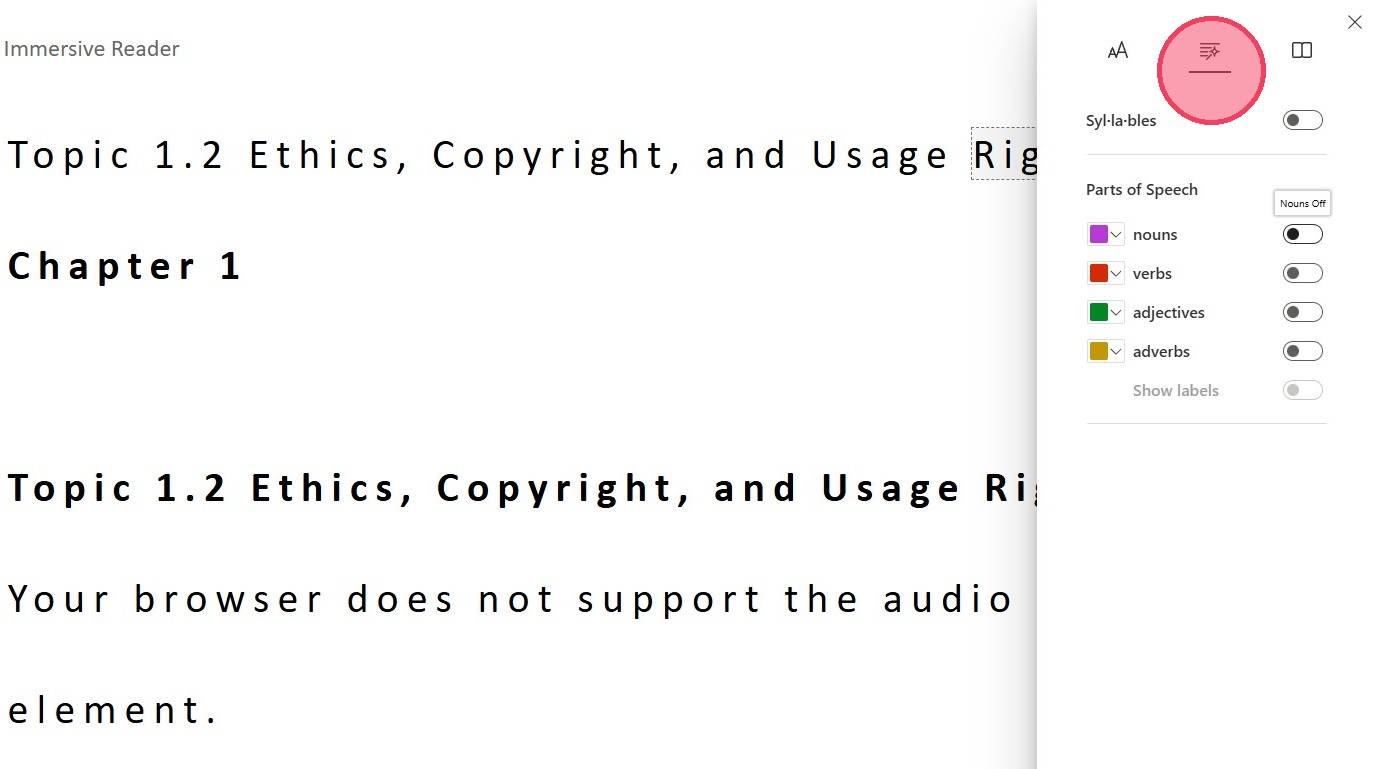The image size is (1377, 769).
Task: Close the grammar options panel
Action: pyautogui.click(x=1355, y=22)
